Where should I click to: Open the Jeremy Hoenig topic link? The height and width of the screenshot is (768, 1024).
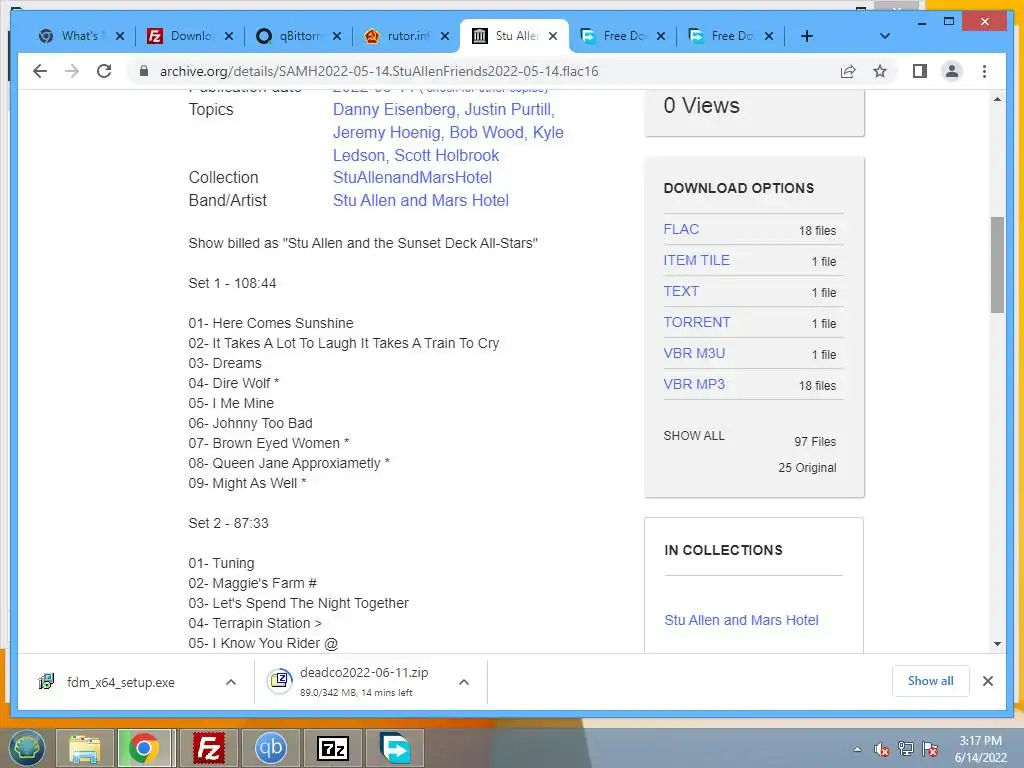pyautogui.click(x=387, y=133)
